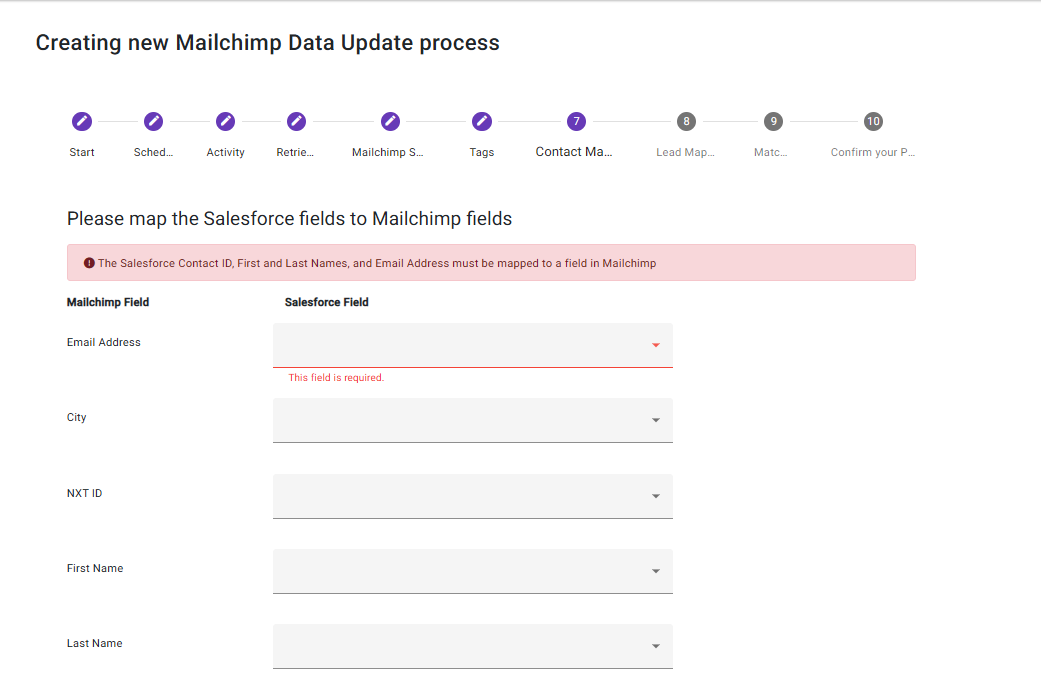Click the error alert exclamation icon
Screen dimensions: 1041x679
pyautogui.click(x=89, y=263)
